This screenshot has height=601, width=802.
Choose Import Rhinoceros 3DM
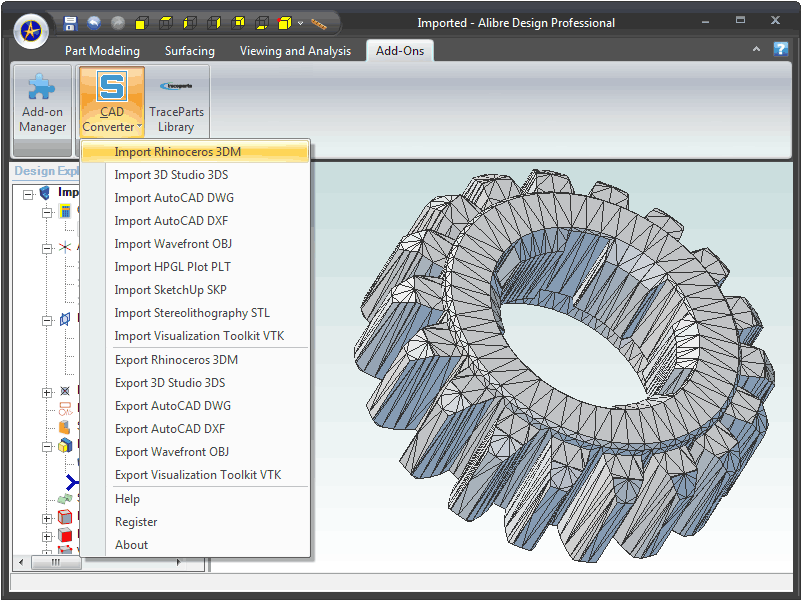pyautogui.click(x=195, y=152)
